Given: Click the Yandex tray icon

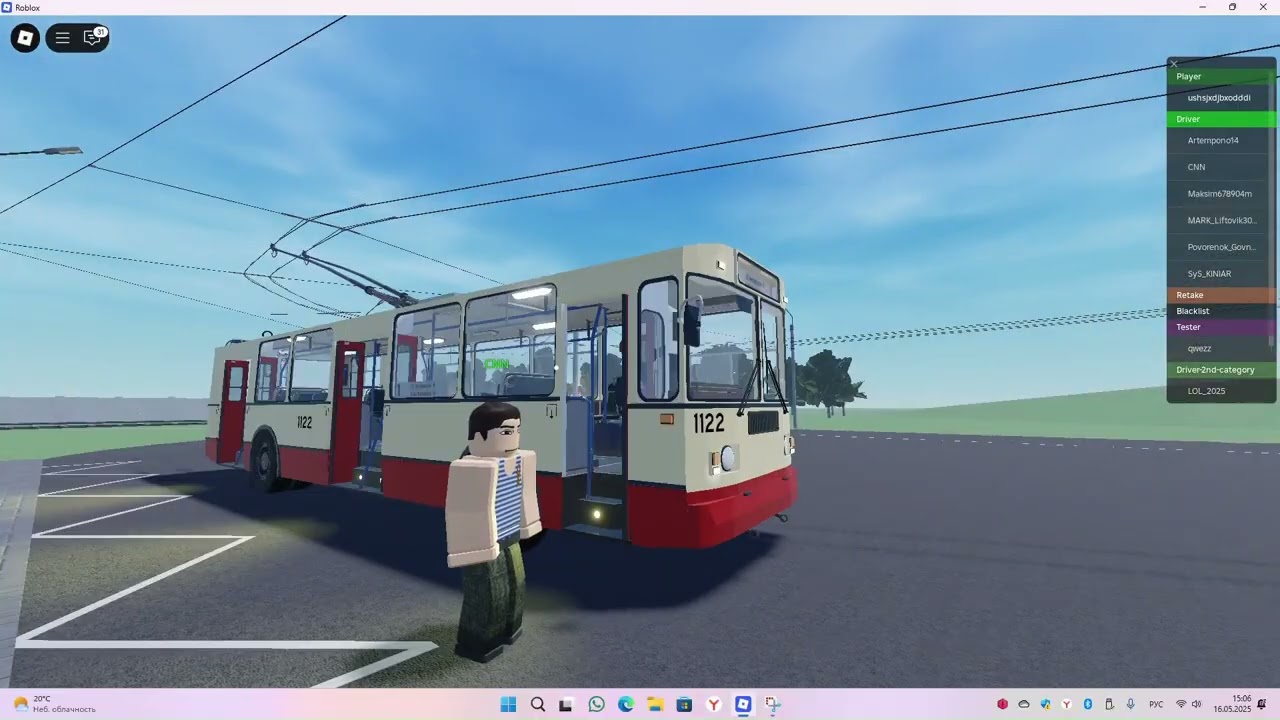Looking at the screenshot, I should point(1066,704).
